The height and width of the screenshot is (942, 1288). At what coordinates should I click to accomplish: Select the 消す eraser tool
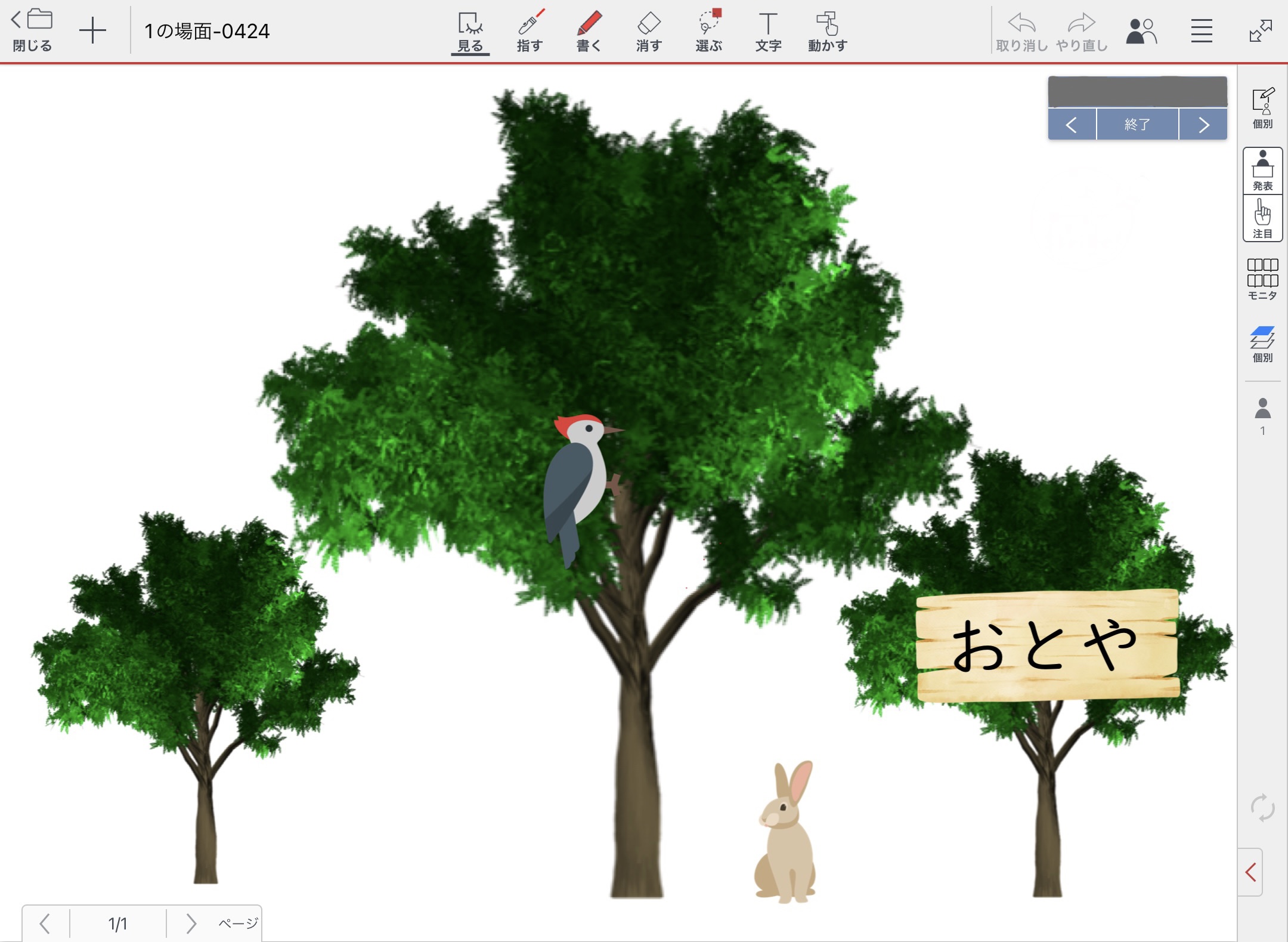coord(649,31)
